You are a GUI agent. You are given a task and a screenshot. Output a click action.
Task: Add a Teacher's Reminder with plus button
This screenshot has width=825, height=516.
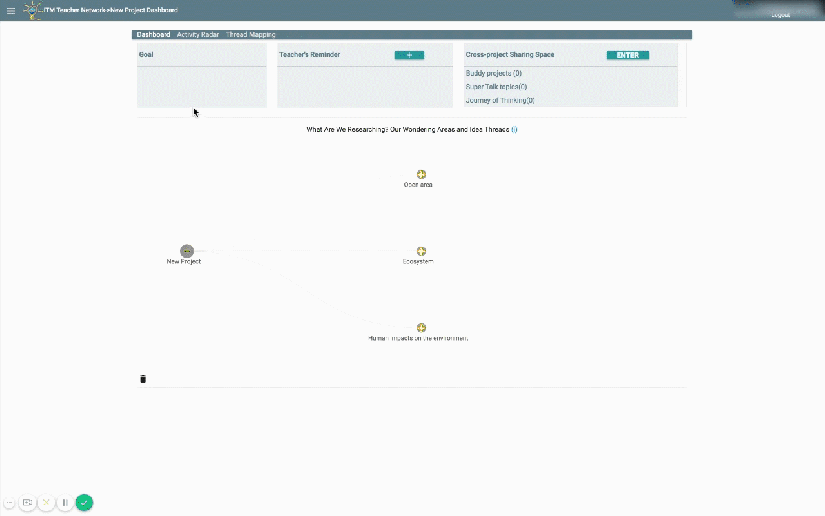(409, 55)
